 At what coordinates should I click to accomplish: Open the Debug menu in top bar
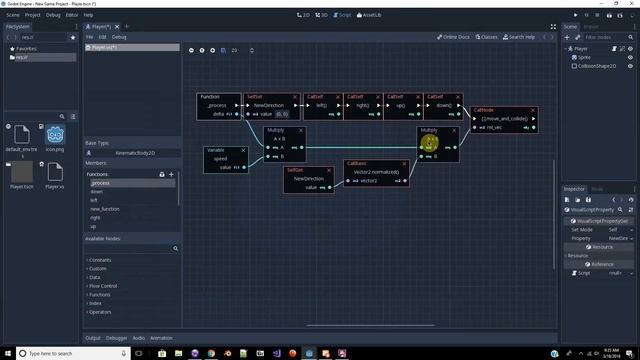[x=53, y=15]
